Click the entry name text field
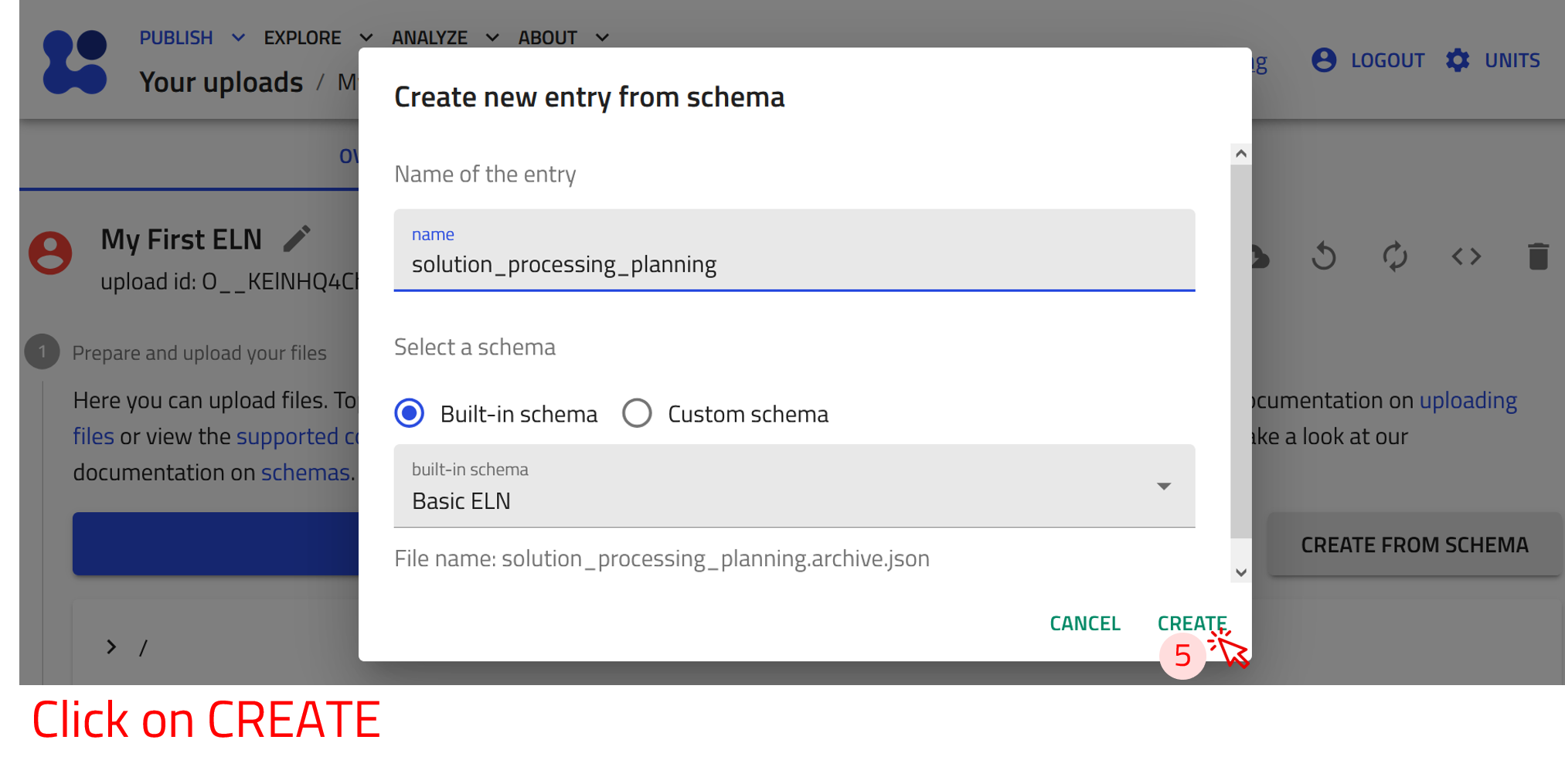The width and height of the screenshot is (1565, 784). coord(794,264)
